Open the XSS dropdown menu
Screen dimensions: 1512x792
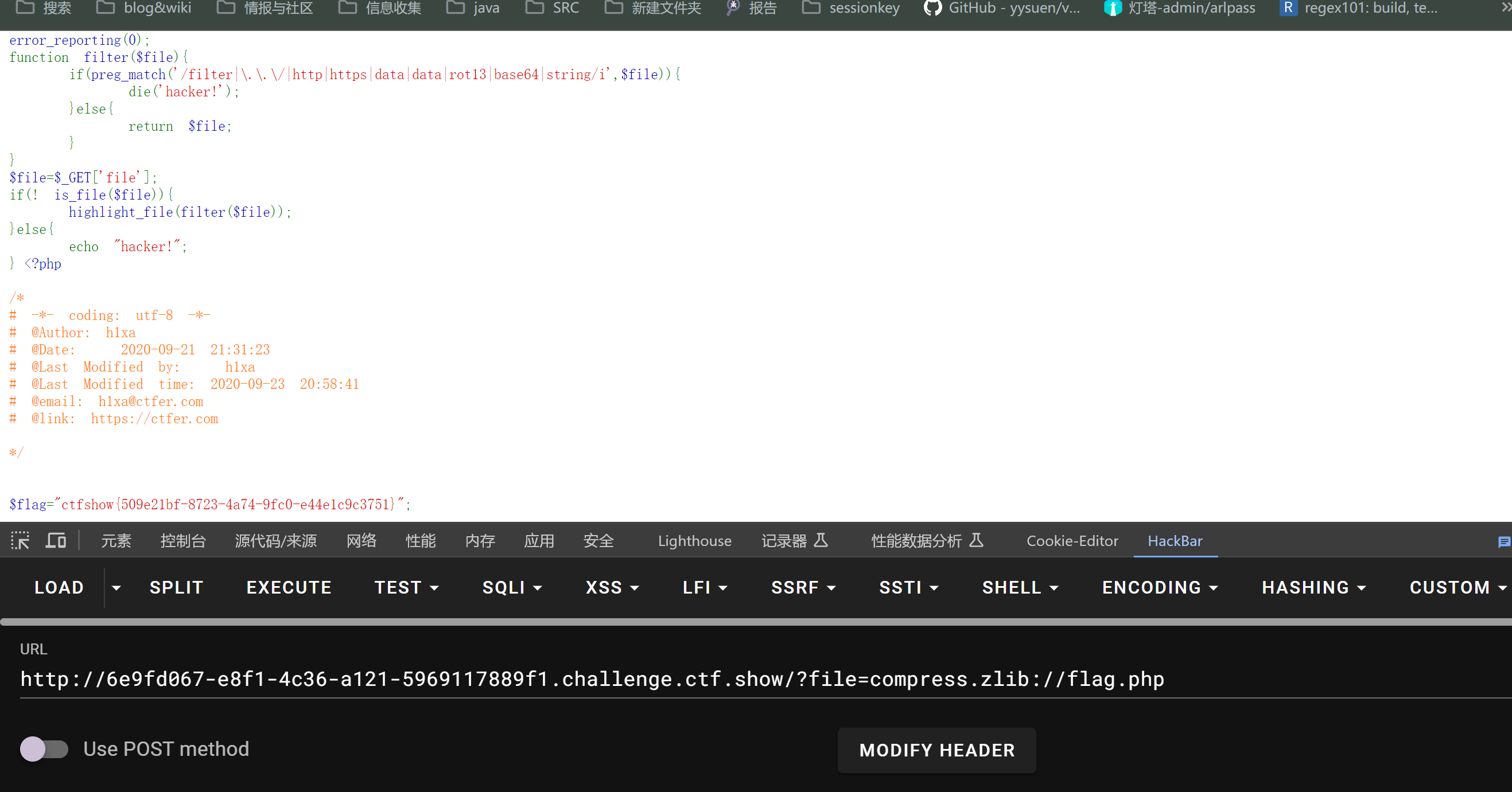[612, 587]
